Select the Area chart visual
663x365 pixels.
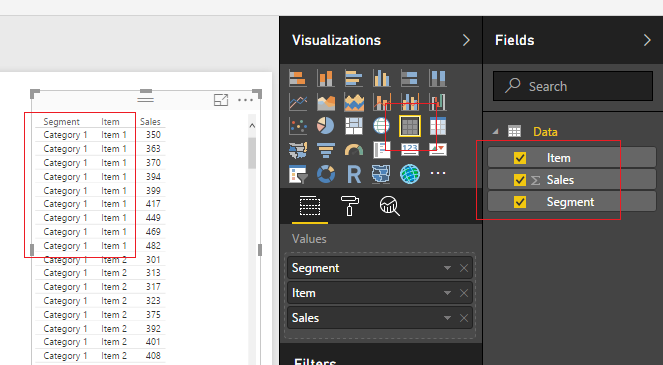[x=326, y=102]
